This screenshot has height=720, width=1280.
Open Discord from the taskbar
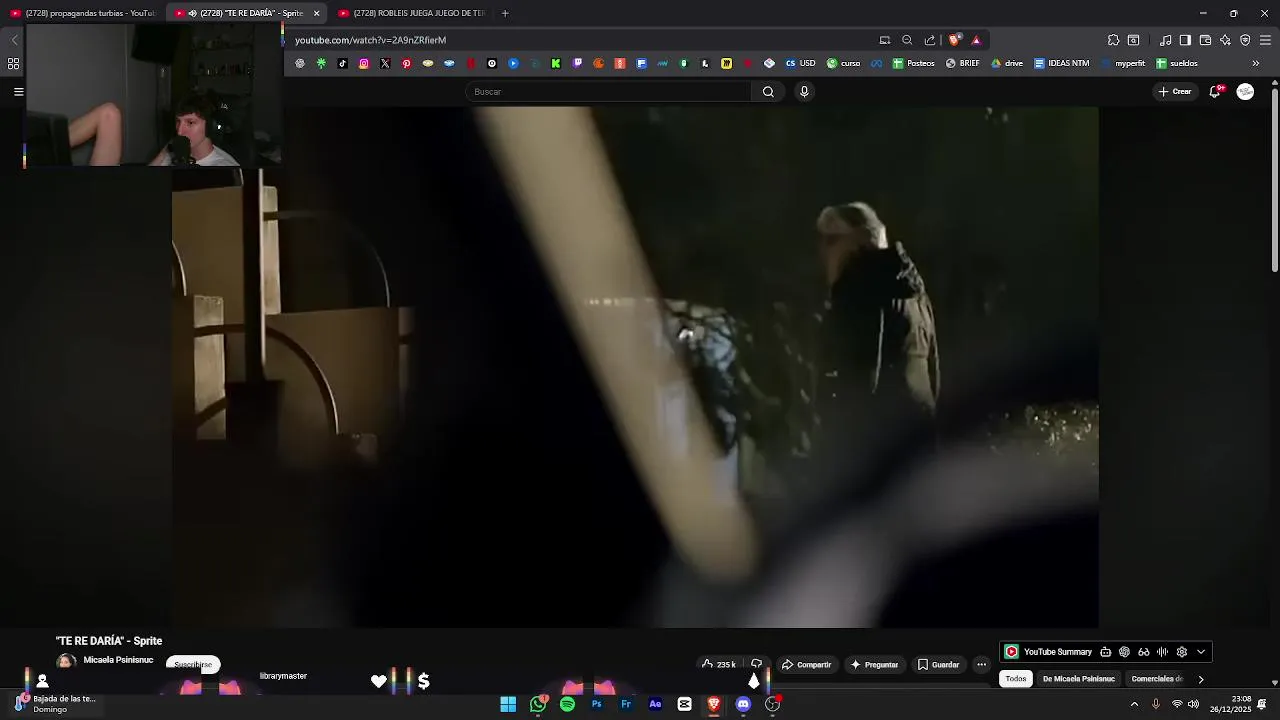pos(743,704)
